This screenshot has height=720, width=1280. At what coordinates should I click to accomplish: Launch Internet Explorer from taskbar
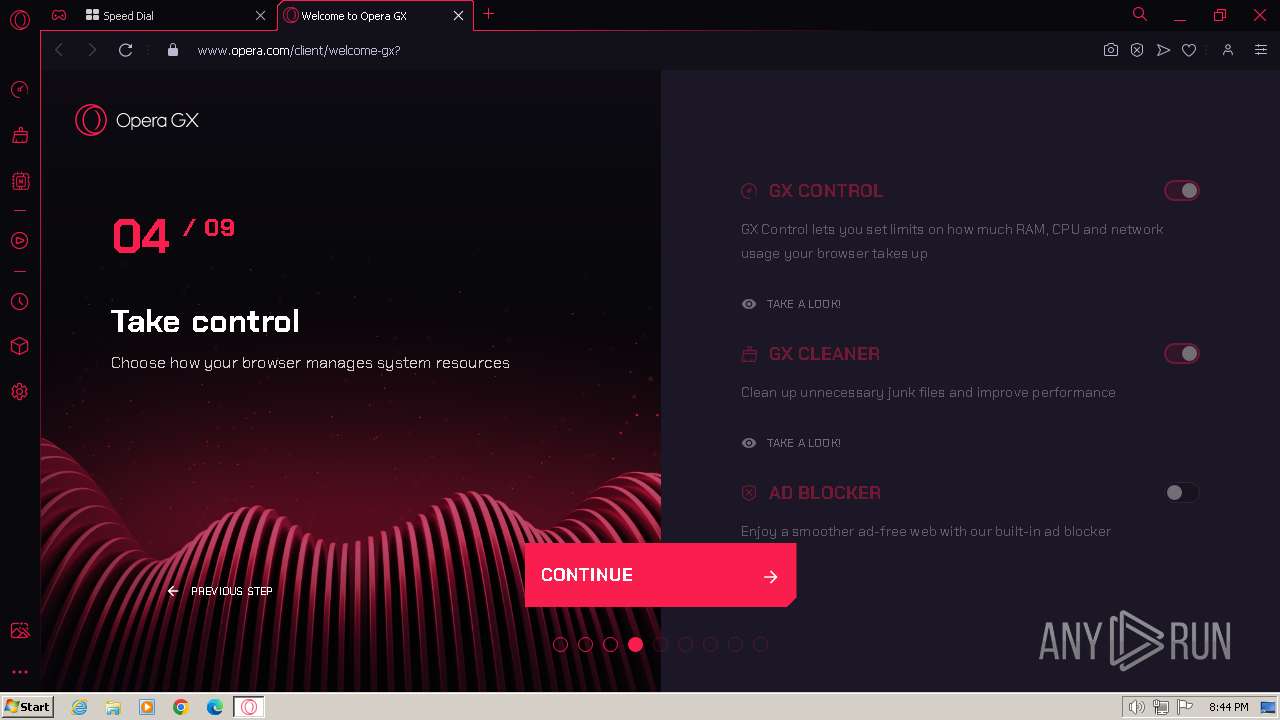pyautogui.click(x=79, y=707)
